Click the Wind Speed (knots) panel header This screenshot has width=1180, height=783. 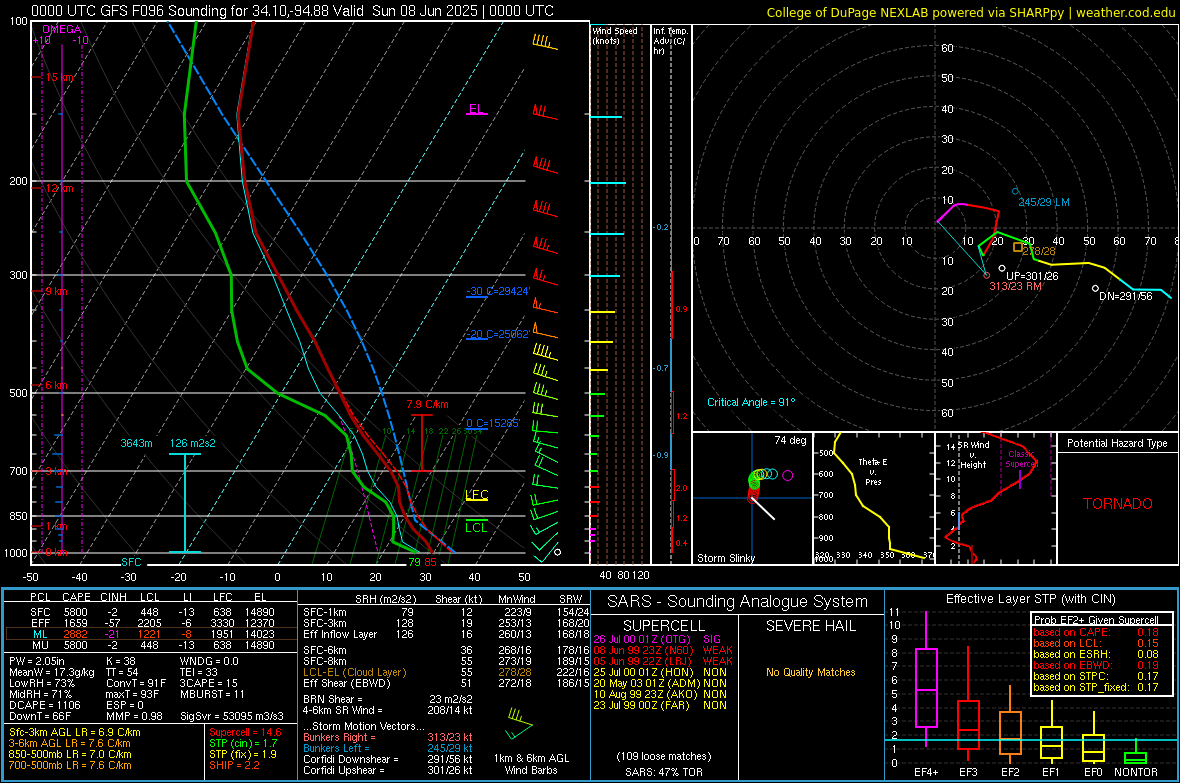pyautogui.click(x=615, y=35)
